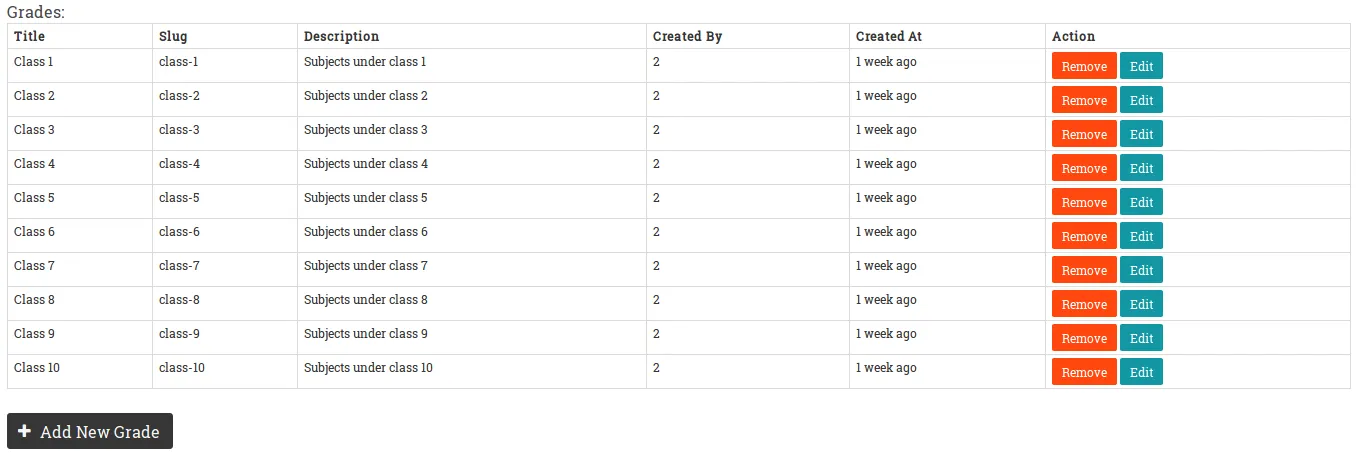
Task: Edit the Class 3 grade
Action: [1141, 134]
